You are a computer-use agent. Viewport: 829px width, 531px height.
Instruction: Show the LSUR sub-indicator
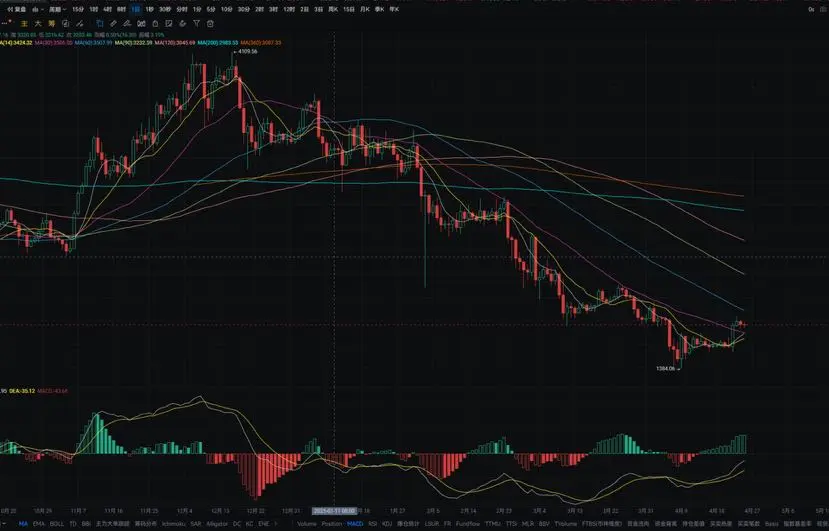[x=432, y=524]
